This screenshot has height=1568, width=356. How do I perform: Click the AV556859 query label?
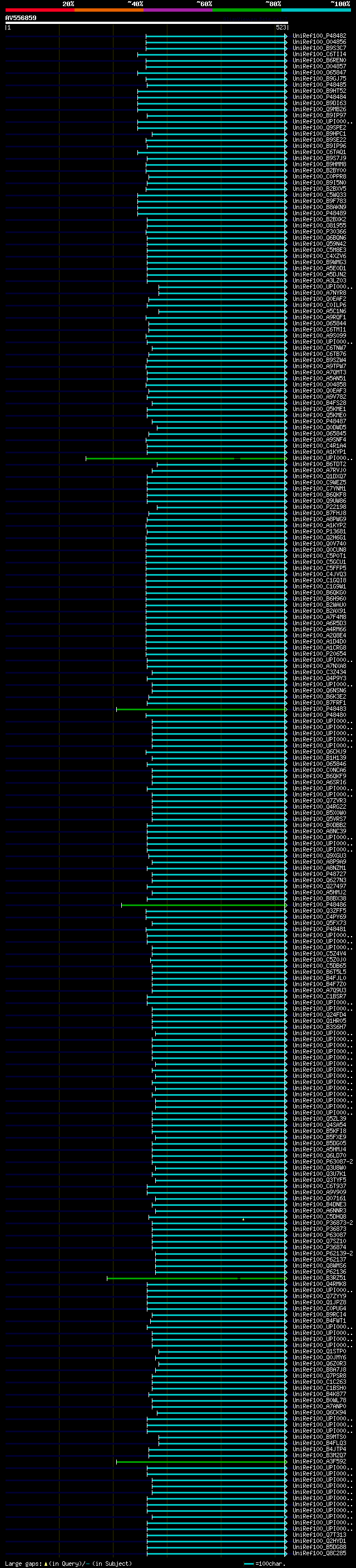tap(21, 18)
